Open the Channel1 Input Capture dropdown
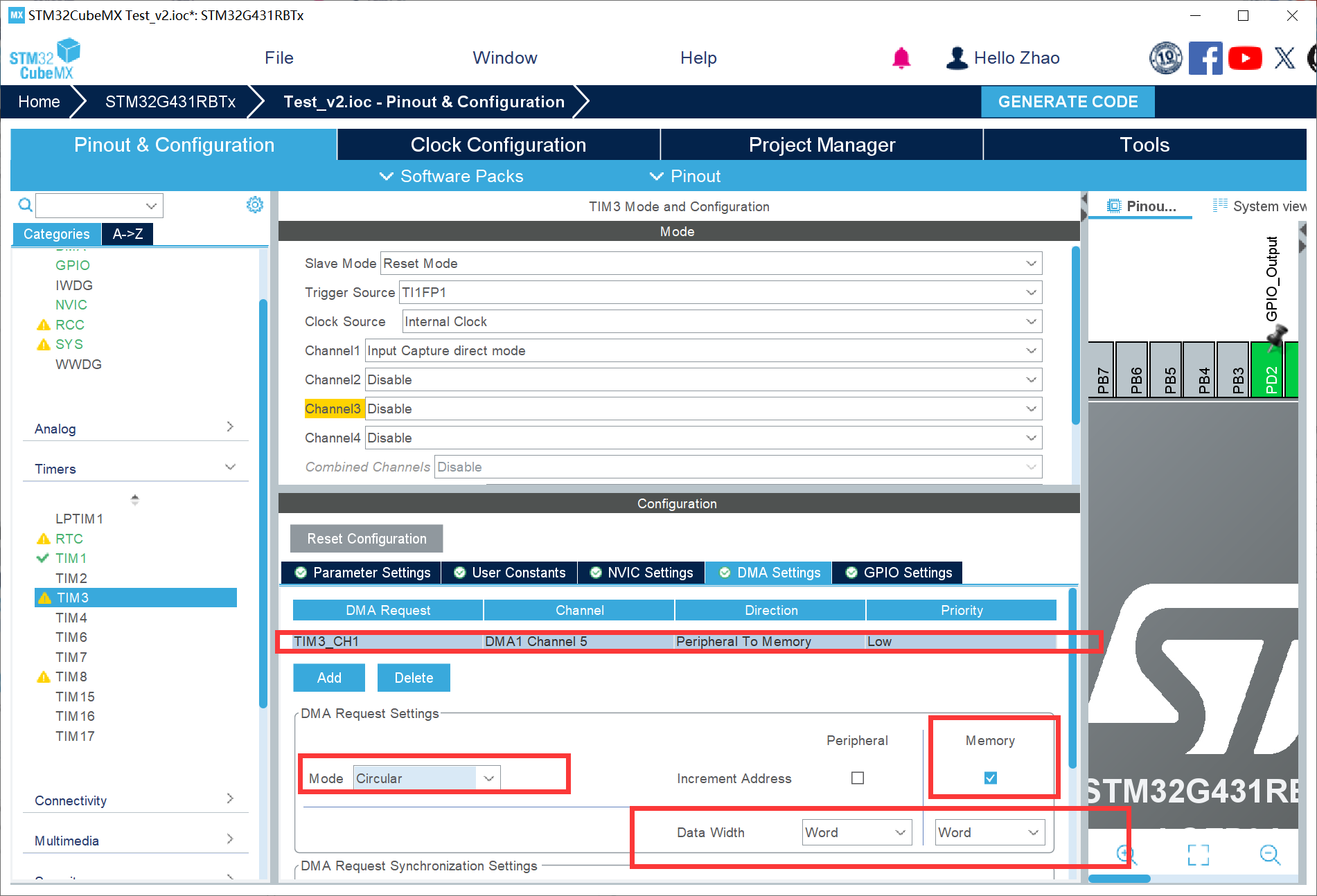Image resolution: width=1317 pixels, height=896 pixels. coord(702,350)
